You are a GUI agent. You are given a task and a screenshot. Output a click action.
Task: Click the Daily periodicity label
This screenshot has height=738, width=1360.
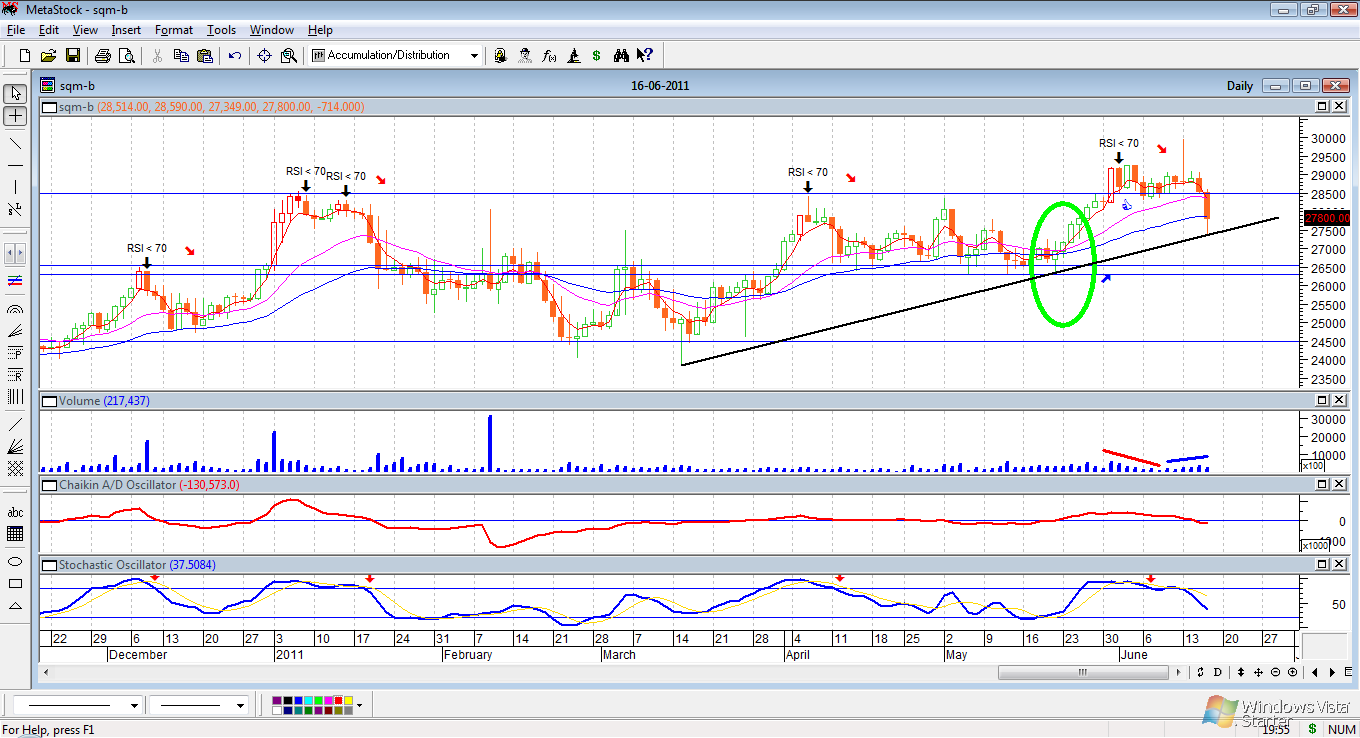[x=1239, y=86]
